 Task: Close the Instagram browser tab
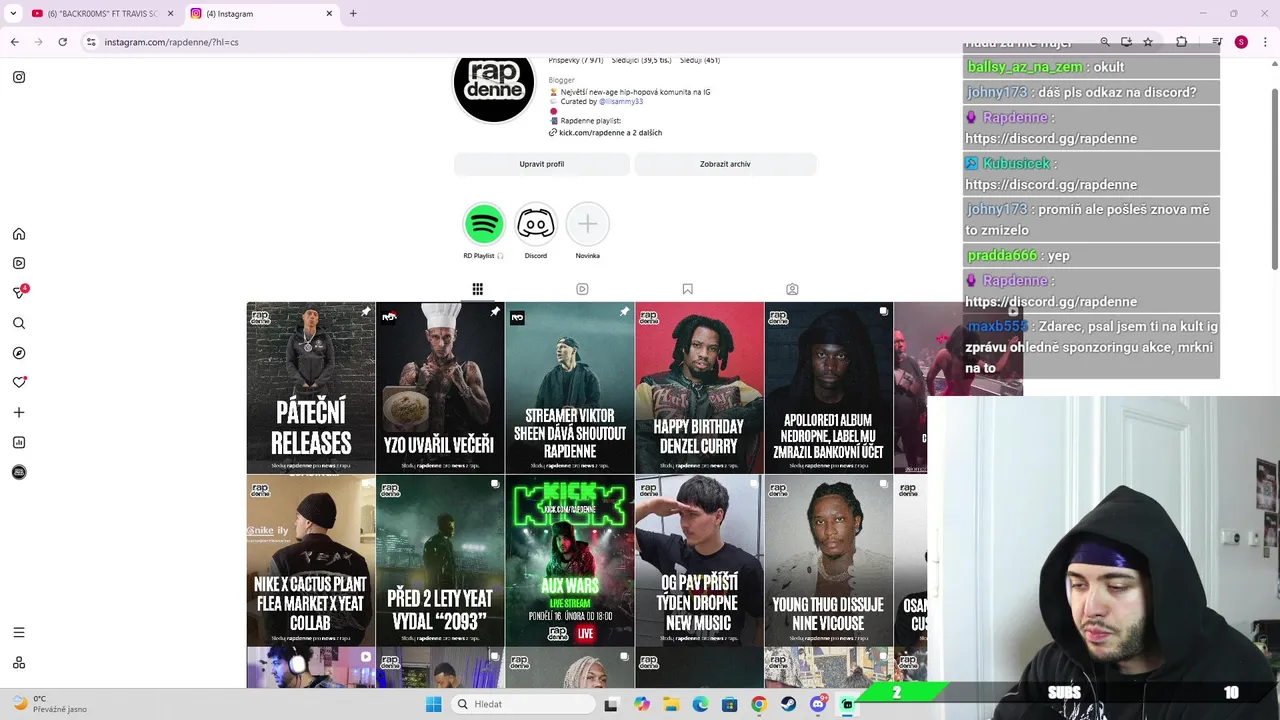pyautogui.click(x=329, y=13)
